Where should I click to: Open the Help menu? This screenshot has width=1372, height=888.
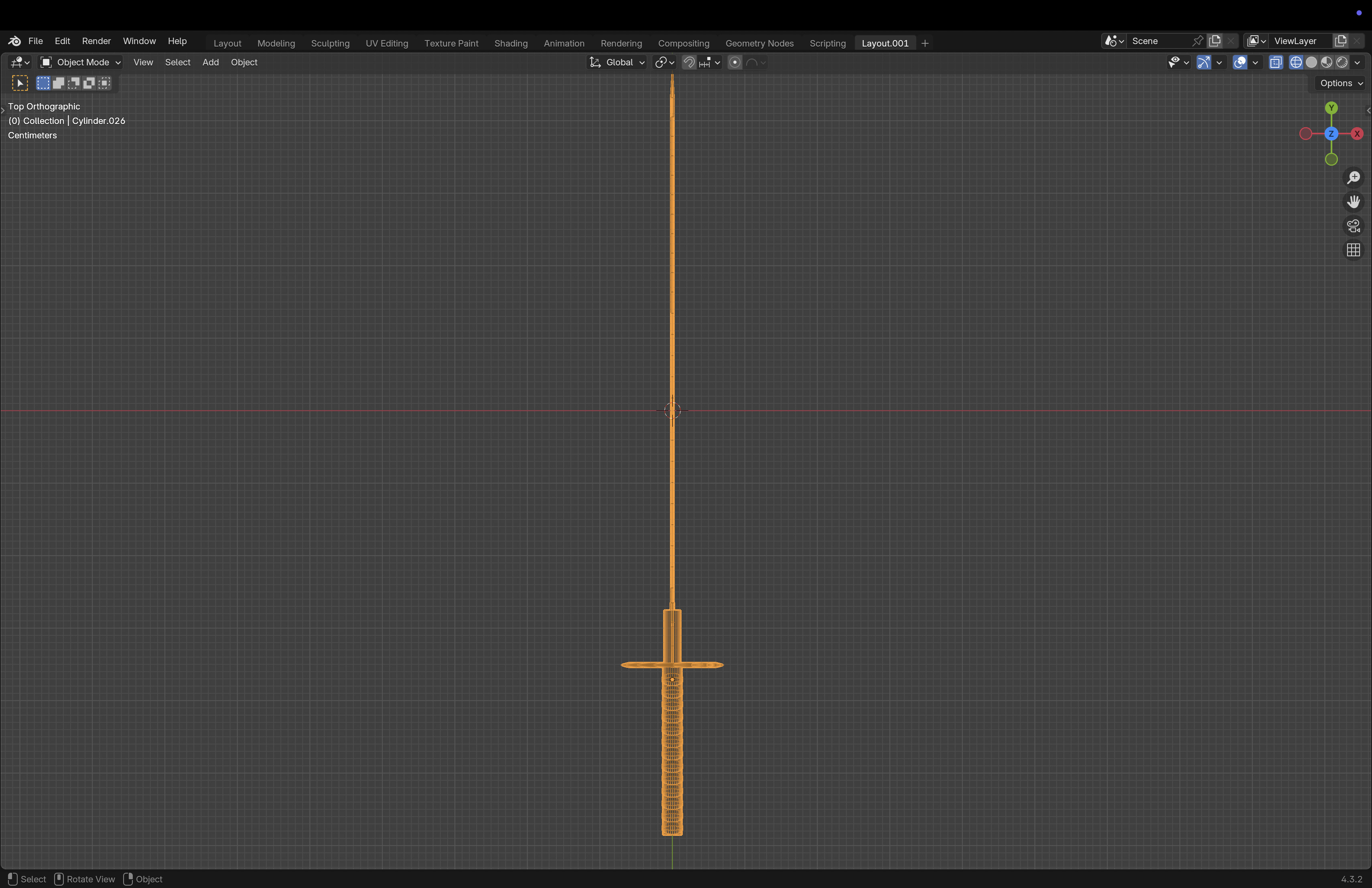pyautogui.click(x=177, y=41)
